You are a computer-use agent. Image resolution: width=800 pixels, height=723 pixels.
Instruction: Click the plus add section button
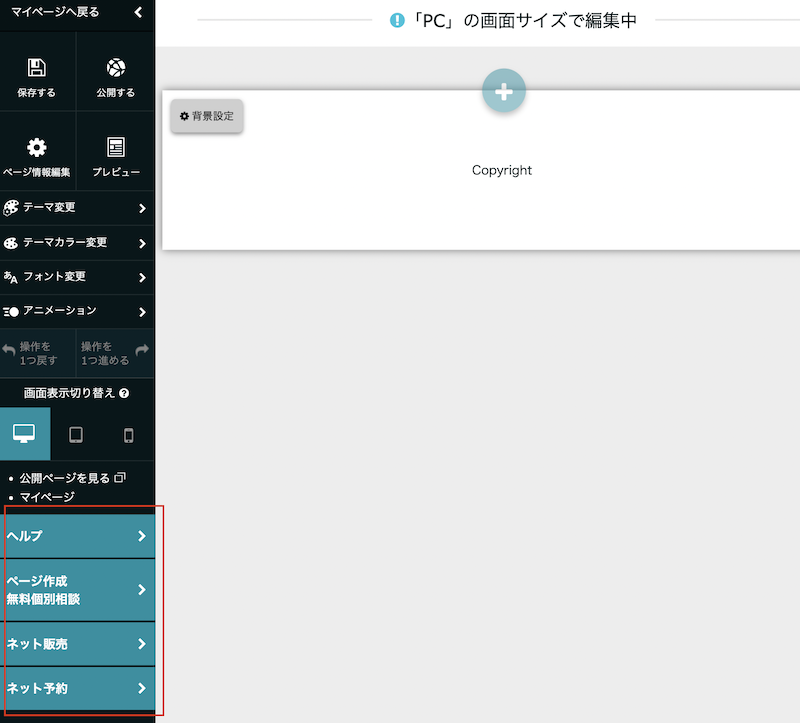pyautogui.click(x=504, y=91)
